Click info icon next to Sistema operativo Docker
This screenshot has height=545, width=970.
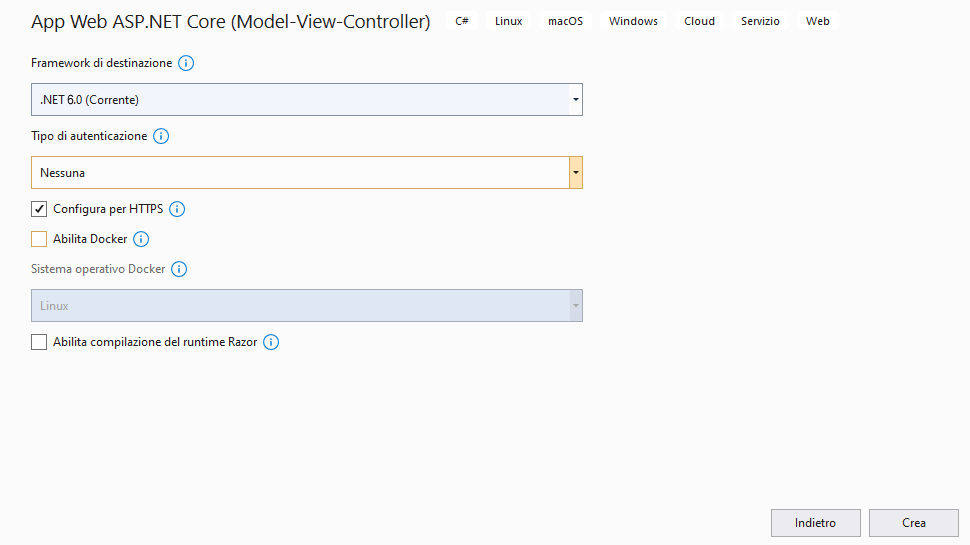point(179,269)
